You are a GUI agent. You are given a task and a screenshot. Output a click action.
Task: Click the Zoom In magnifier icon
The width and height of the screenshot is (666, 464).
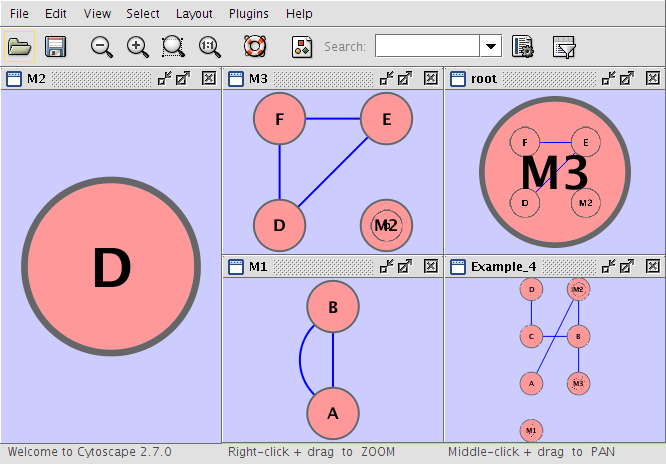138,46
